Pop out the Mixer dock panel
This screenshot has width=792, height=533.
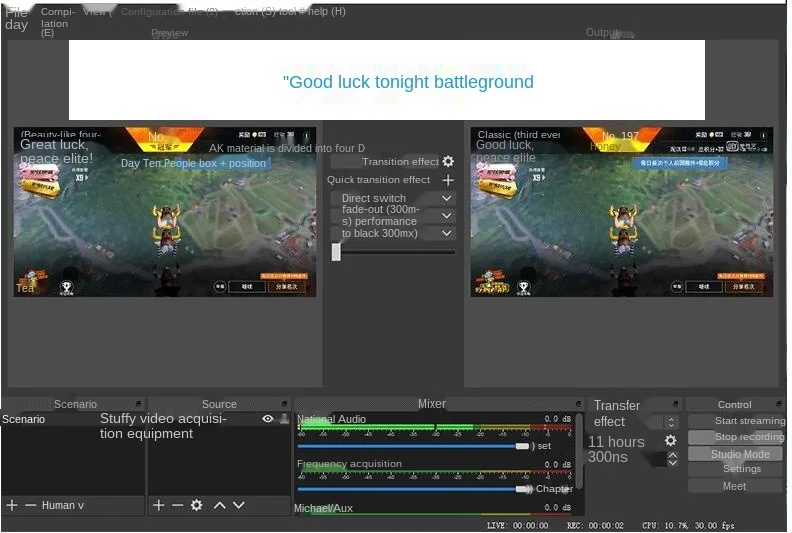[578, 404]
